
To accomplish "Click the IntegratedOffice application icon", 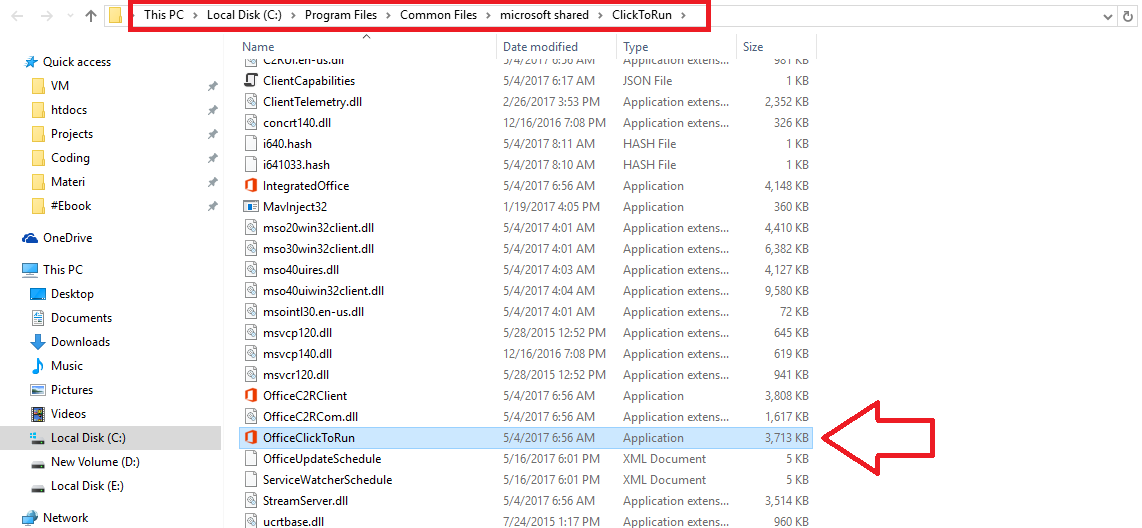I will tap(251, 186).
